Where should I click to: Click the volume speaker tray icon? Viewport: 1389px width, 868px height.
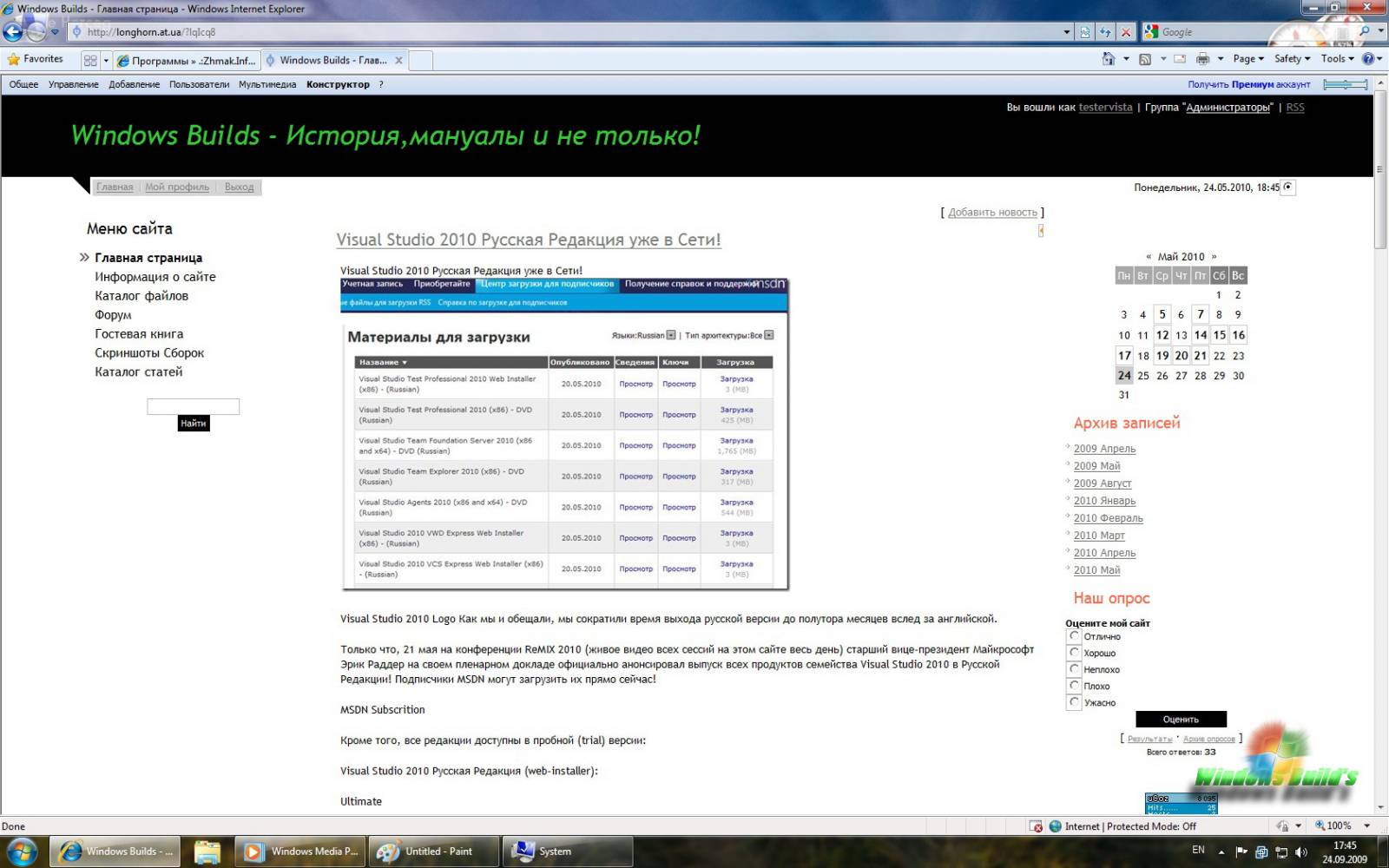[x=1301, y=852]
